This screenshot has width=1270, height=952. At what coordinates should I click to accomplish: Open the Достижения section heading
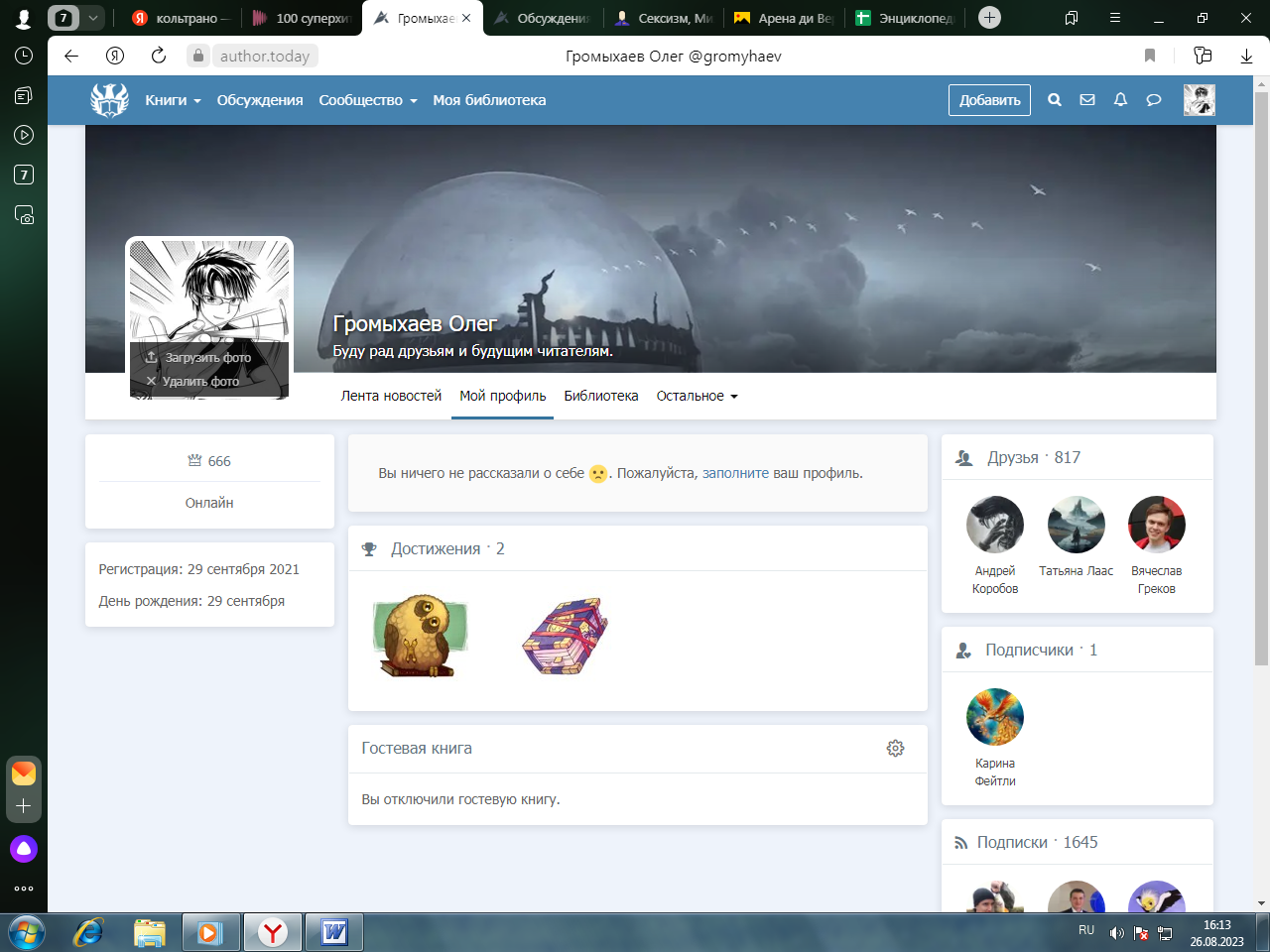click(x=447, y=548)
